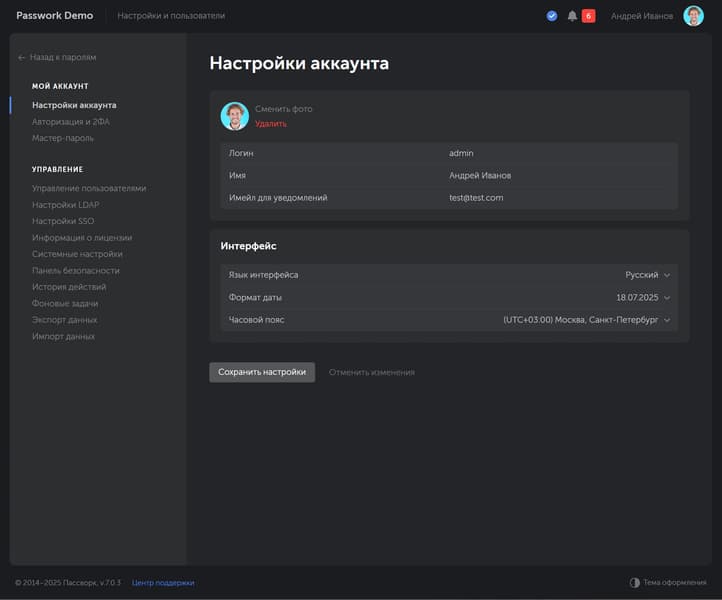Open notifications bell icon
Image resolution: width=722 pixels, height=600 pixels.
click(x=572, y=16)
